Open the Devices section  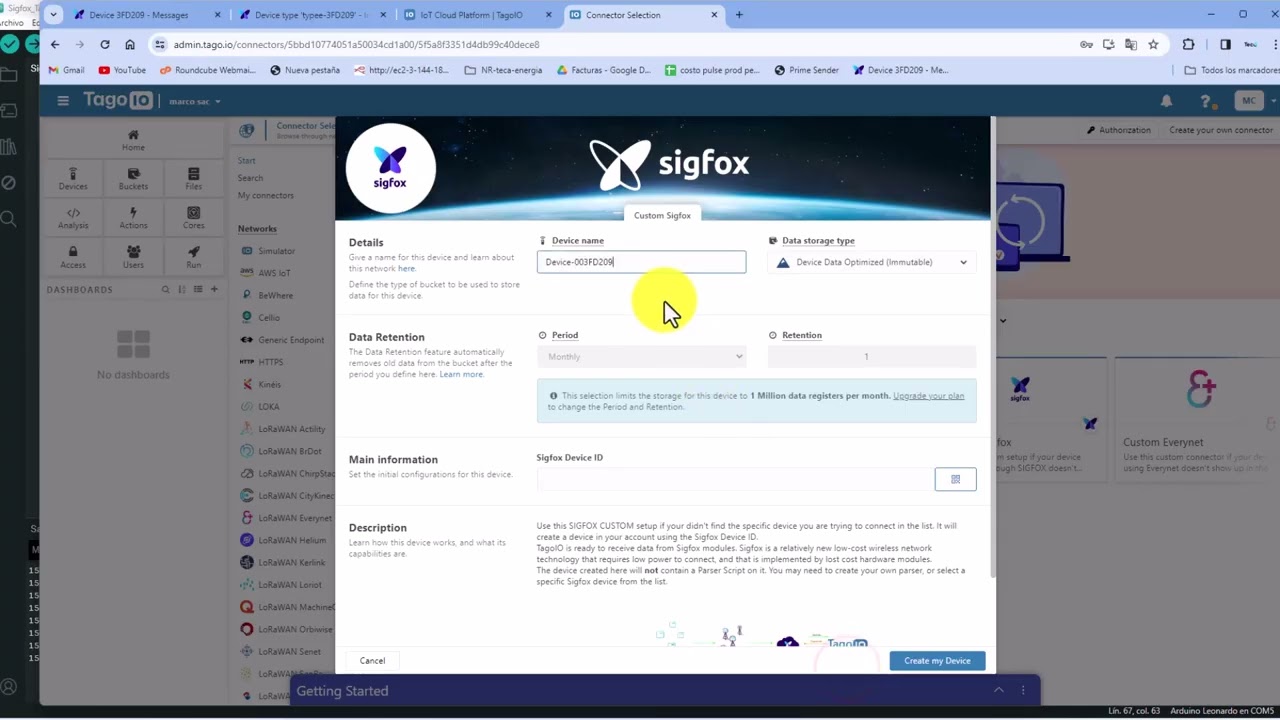coord(73,179)
